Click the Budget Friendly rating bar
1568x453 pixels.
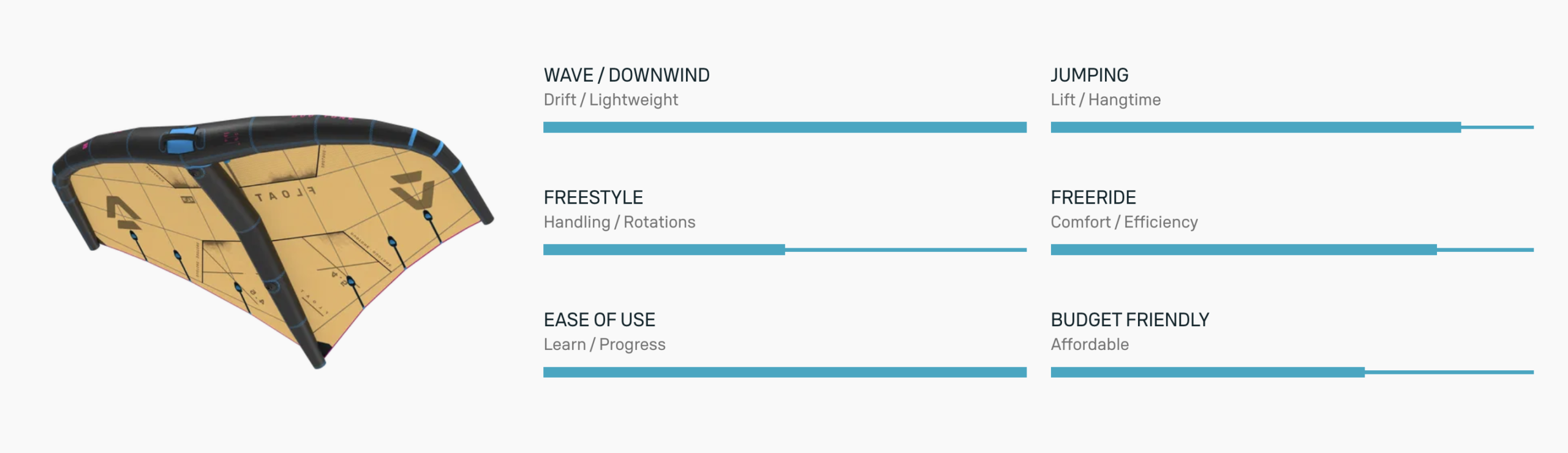(x=1292, y=372)
